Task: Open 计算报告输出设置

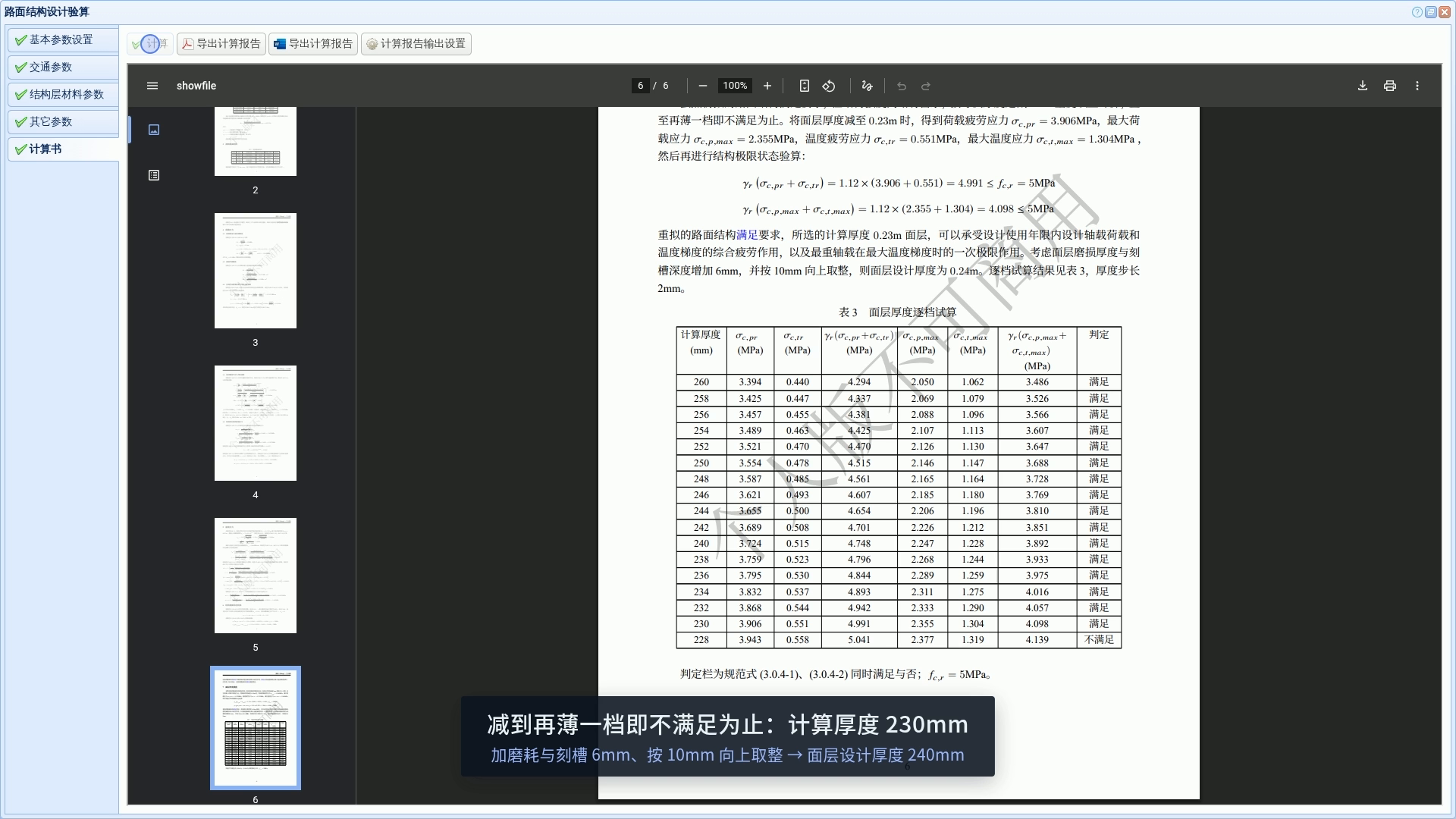Action: coord(416,44)
